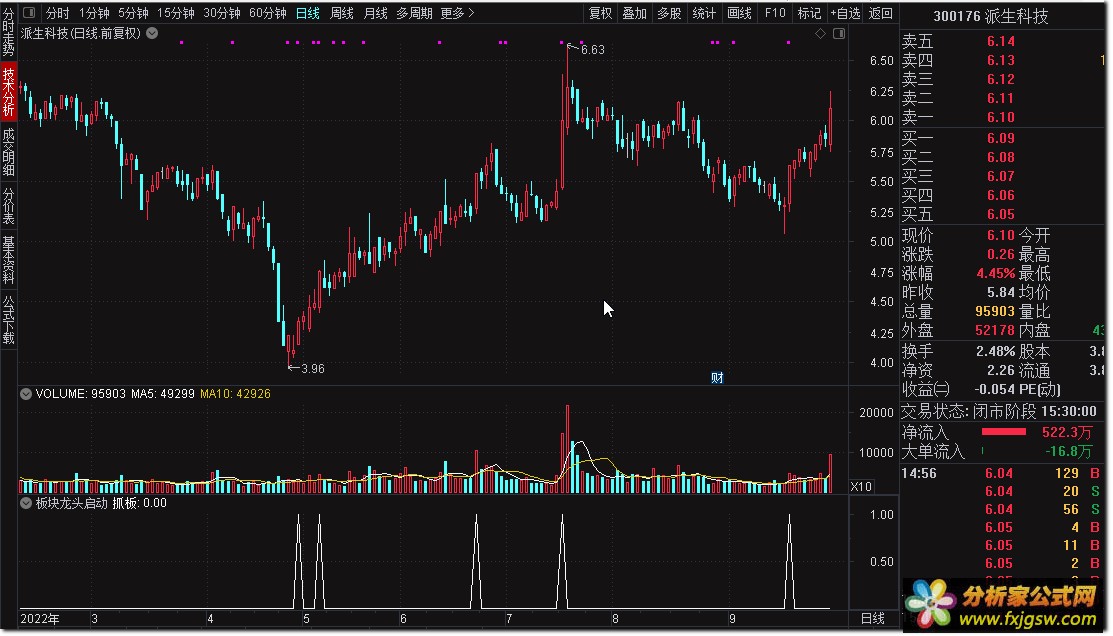Select the 15分钟 period

(176, 13)
